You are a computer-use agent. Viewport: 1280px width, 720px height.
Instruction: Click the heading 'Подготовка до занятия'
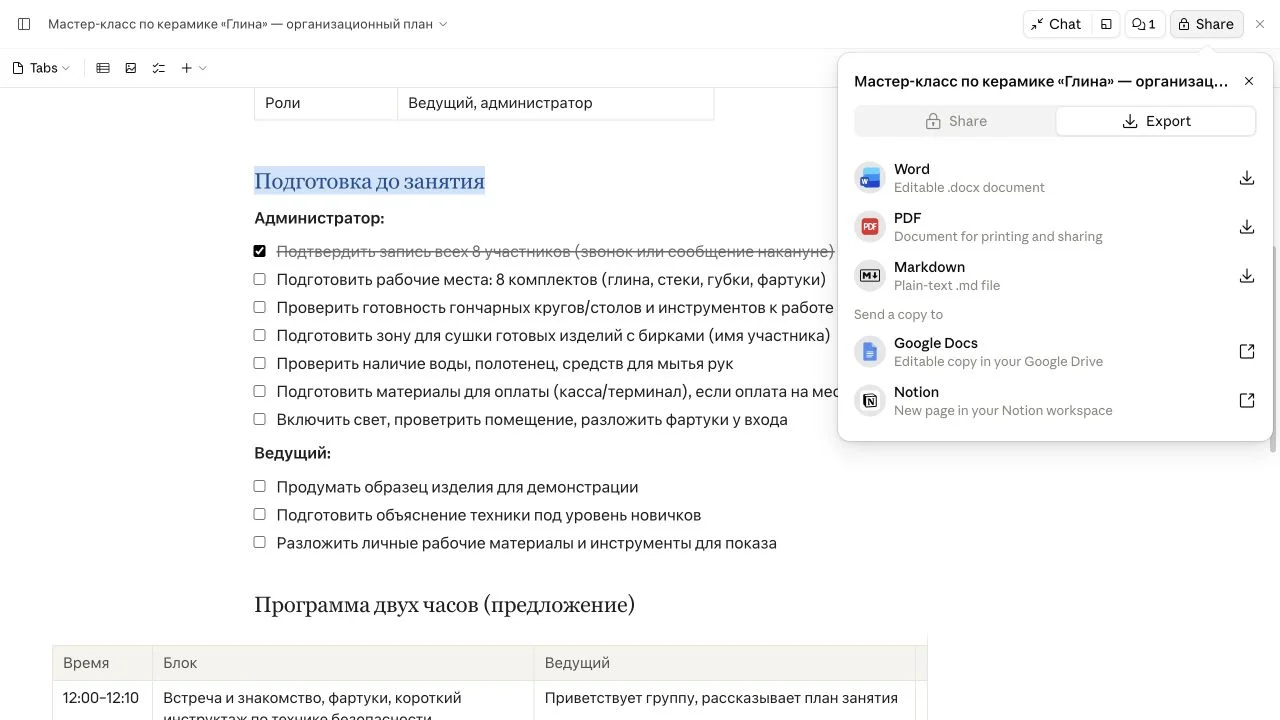point(369,181)
